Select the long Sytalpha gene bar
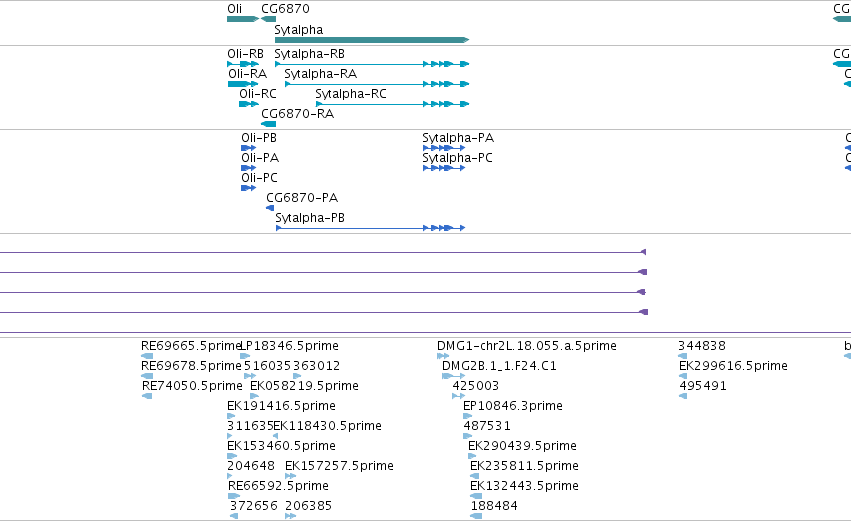851x521 pixels. [372, 40]
